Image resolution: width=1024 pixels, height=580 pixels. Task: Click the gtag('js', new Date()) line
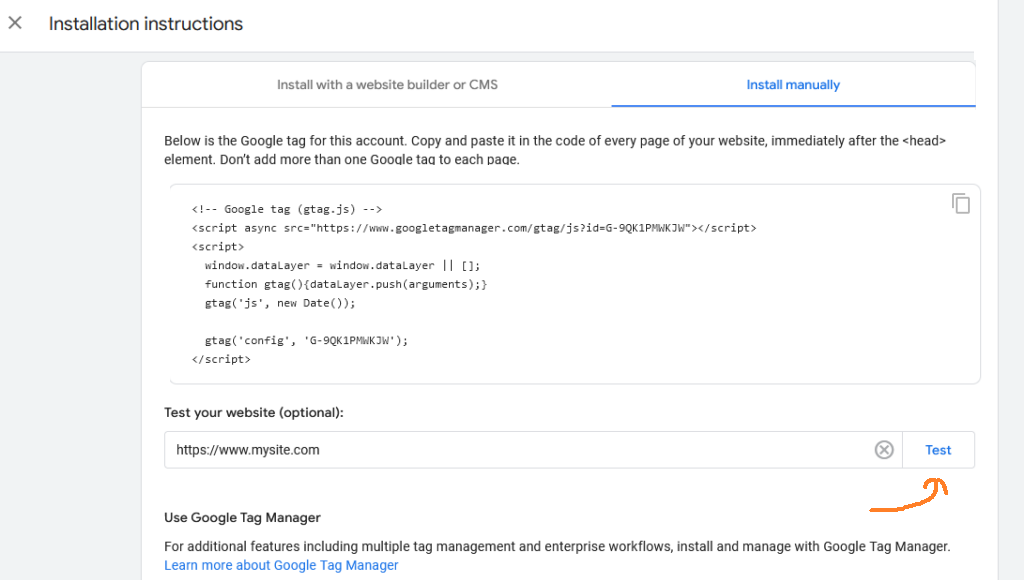pyautogui.click(x=280, y=303)
